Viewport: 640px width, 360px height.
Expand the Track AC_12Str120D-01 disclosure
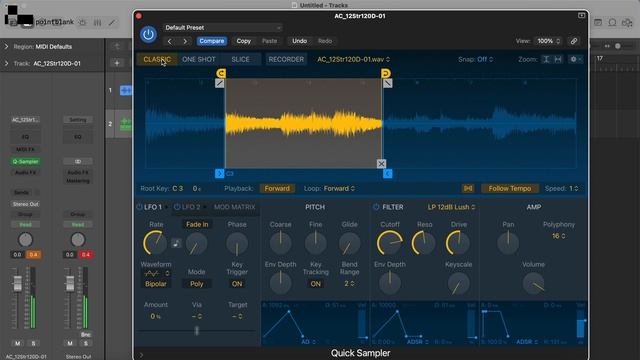7,63
